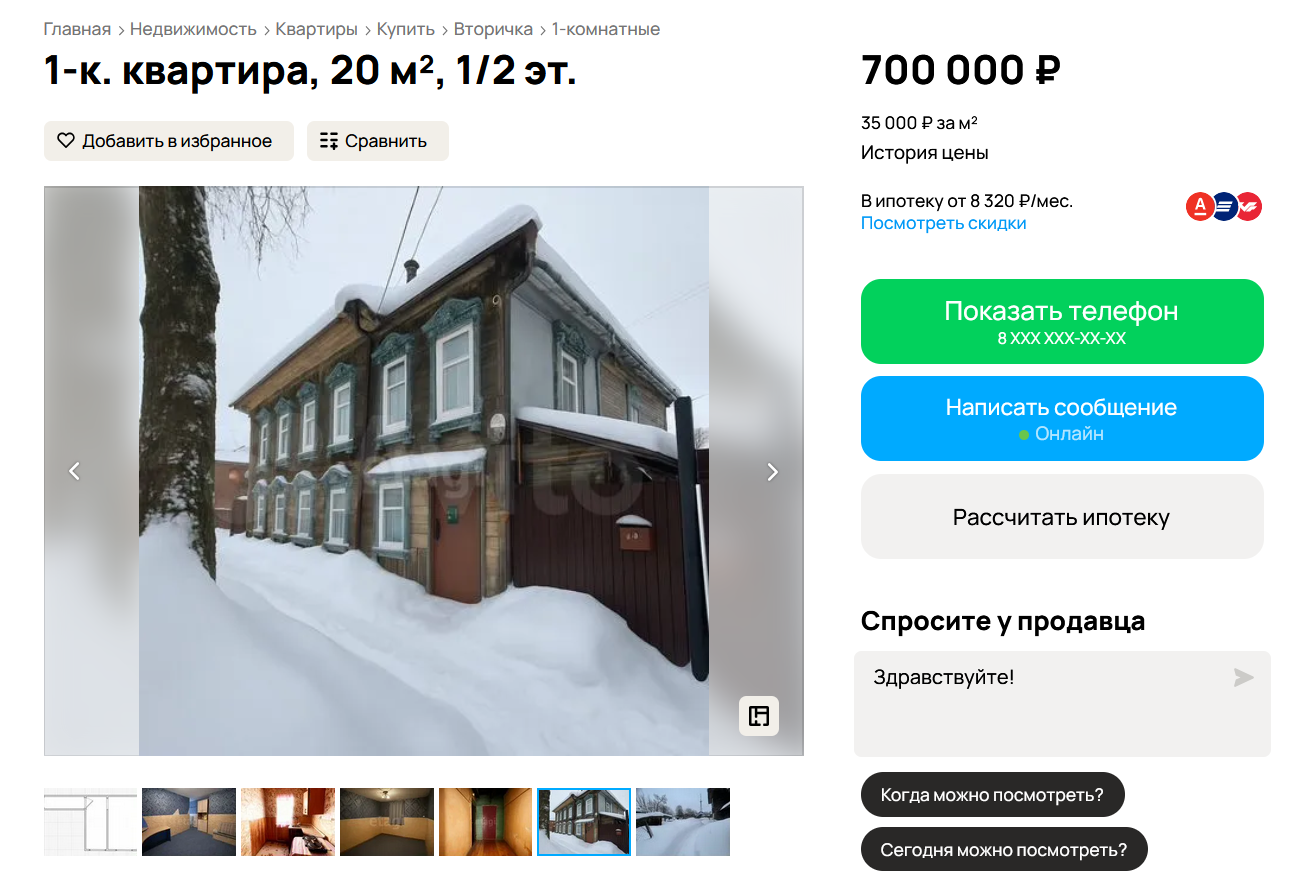The width and height of the screenshot is (1311, 873).
Task: Open Вторичка breadcrumb item
Action: point(493,29)
